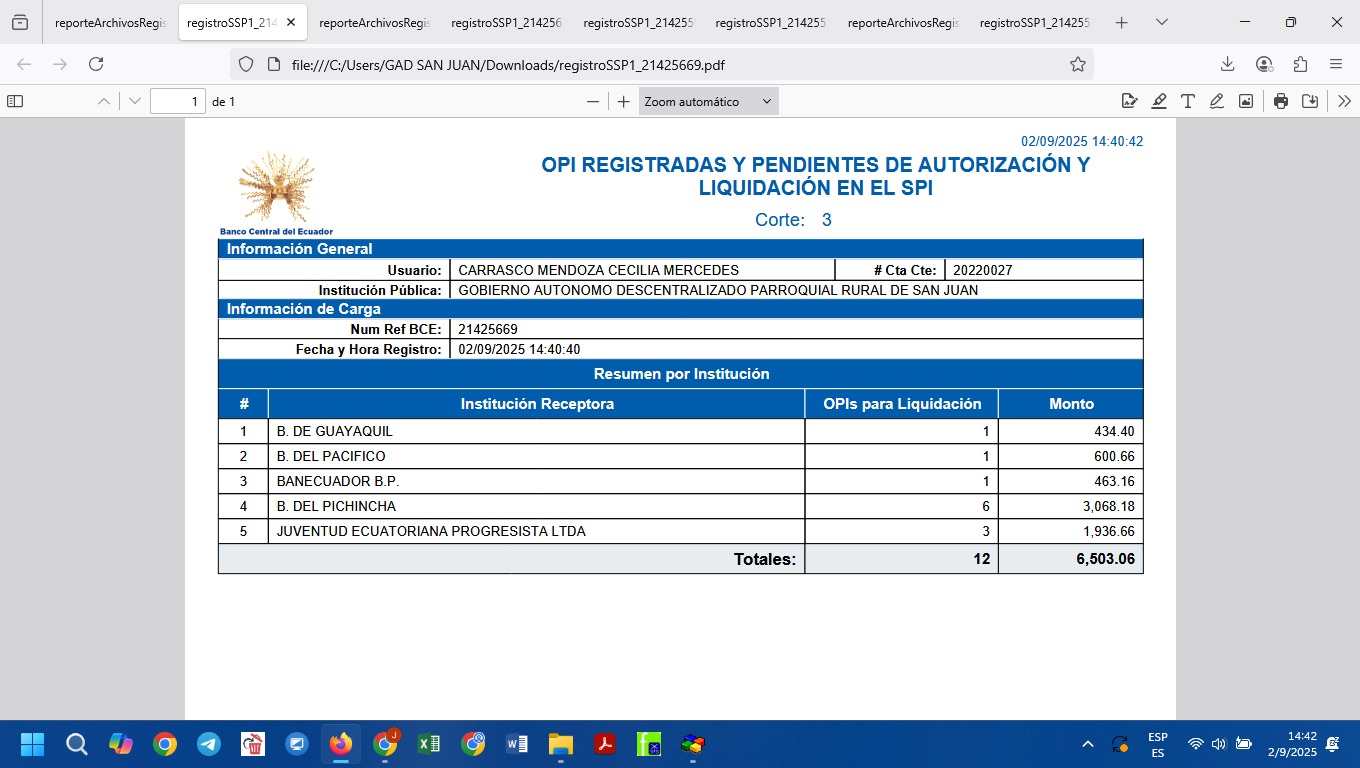Open the add signature tool
Screen dimensions: 1360x768
1130,101
